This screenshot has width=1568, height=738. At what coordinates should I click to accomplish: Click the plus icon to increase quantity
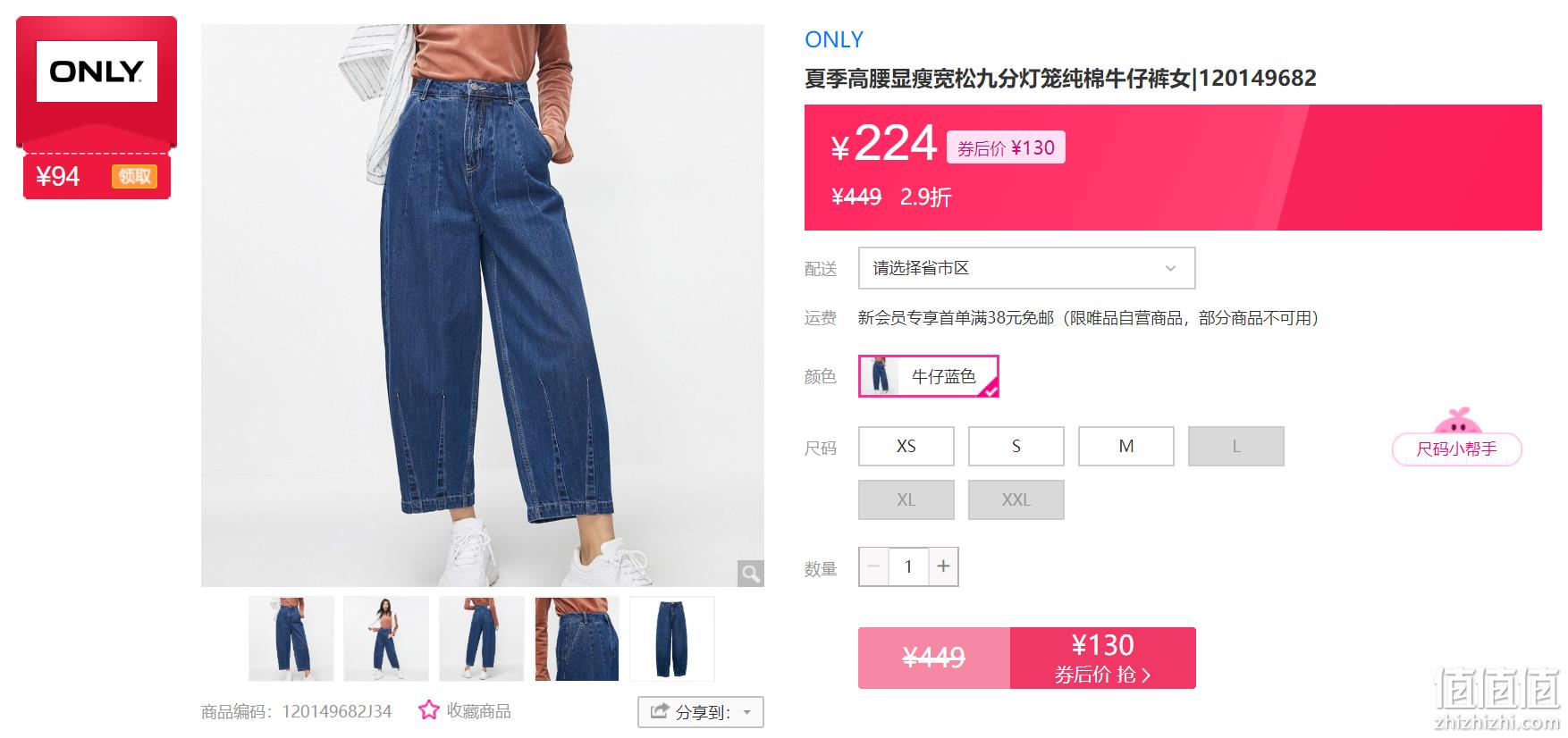click(x=943, y=566)
